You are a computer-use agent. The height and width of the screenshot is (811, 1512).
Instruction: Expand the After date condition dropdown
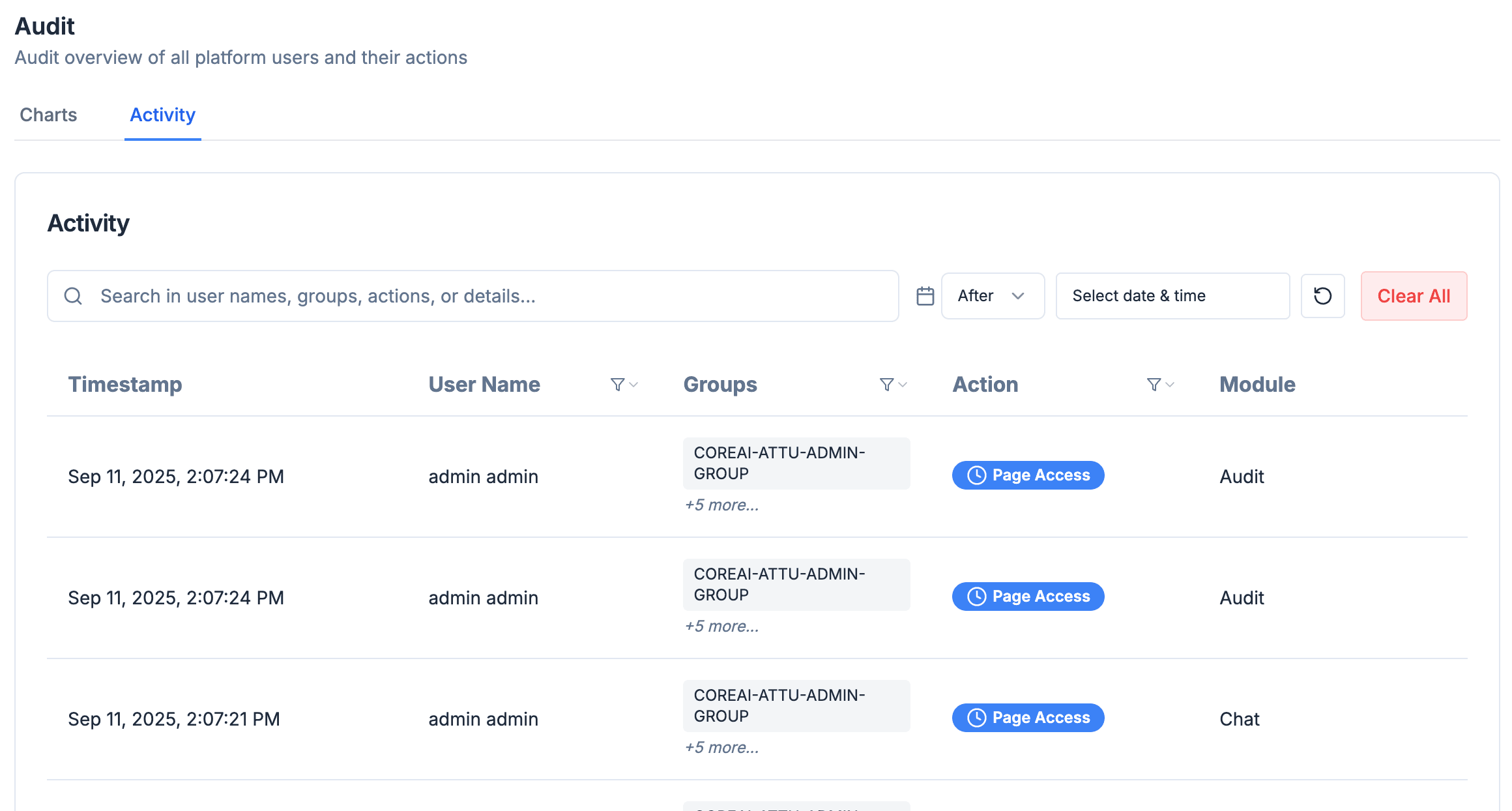[x=992, y=296]
